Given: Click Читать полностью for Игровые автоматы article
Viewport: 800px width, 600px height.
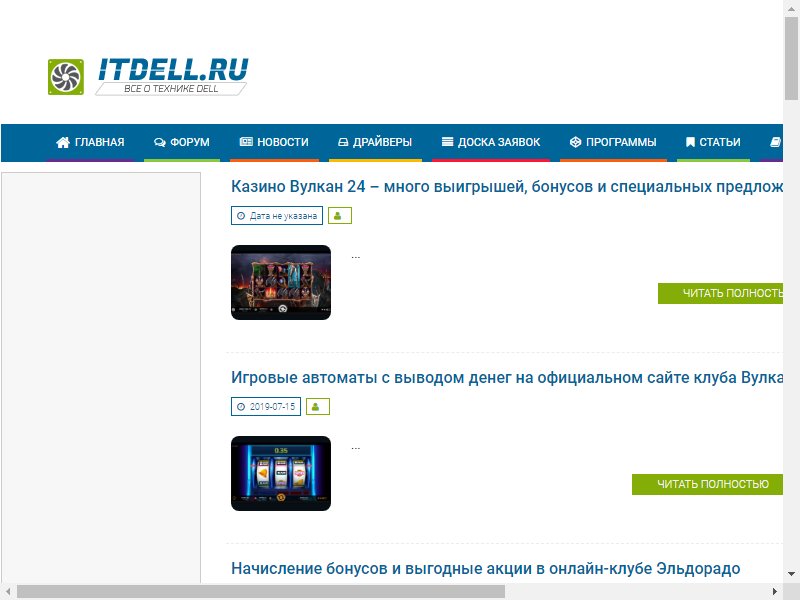Looking at the screenshot, I should point(707,484).
